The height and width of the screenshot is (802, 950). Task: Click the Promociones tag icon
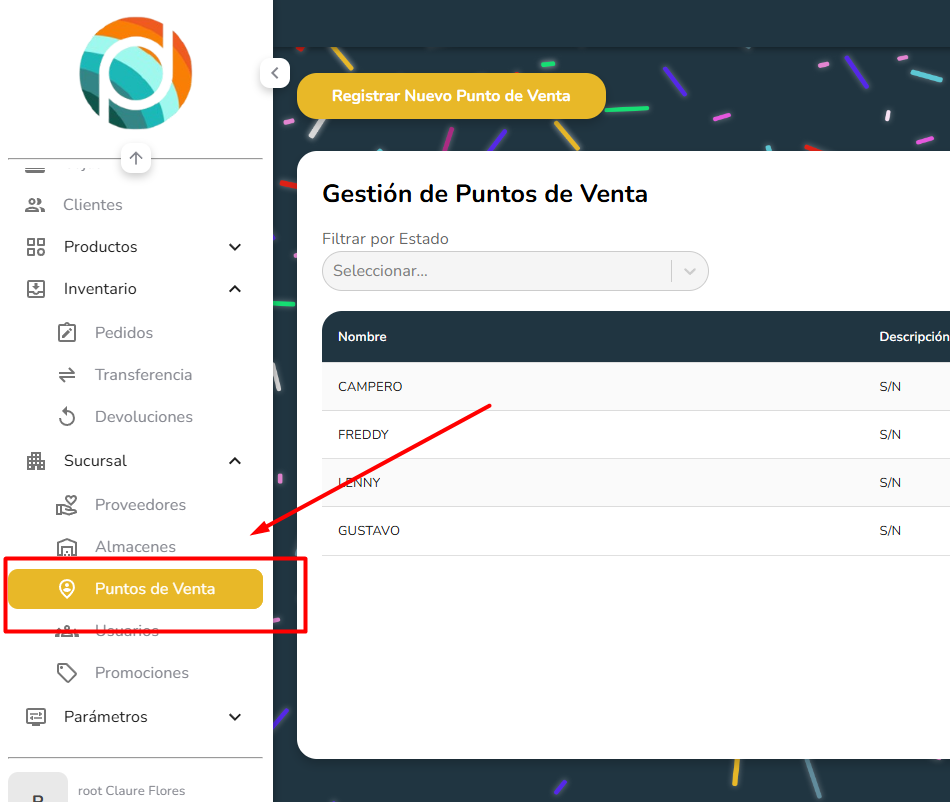67,673
